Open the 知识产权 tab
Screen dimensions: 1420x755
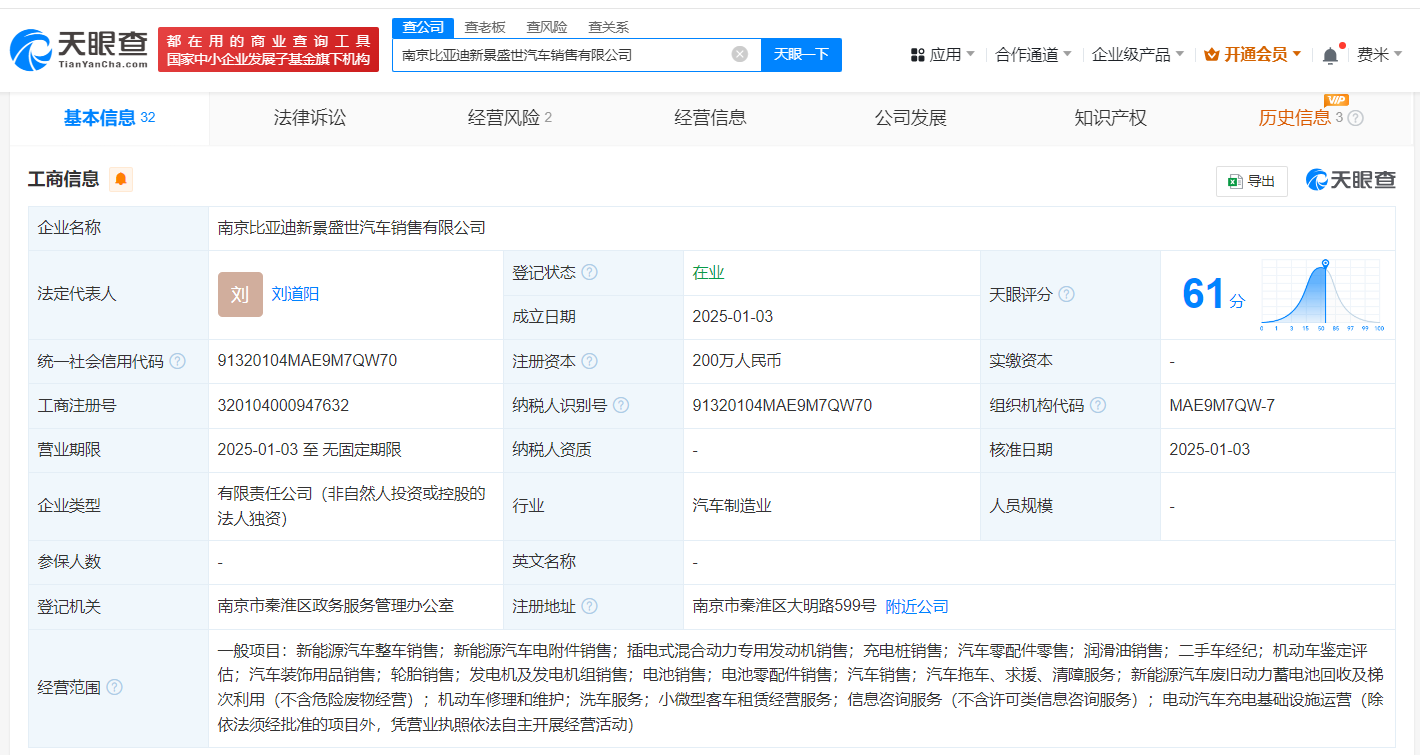pos(1110,118)
